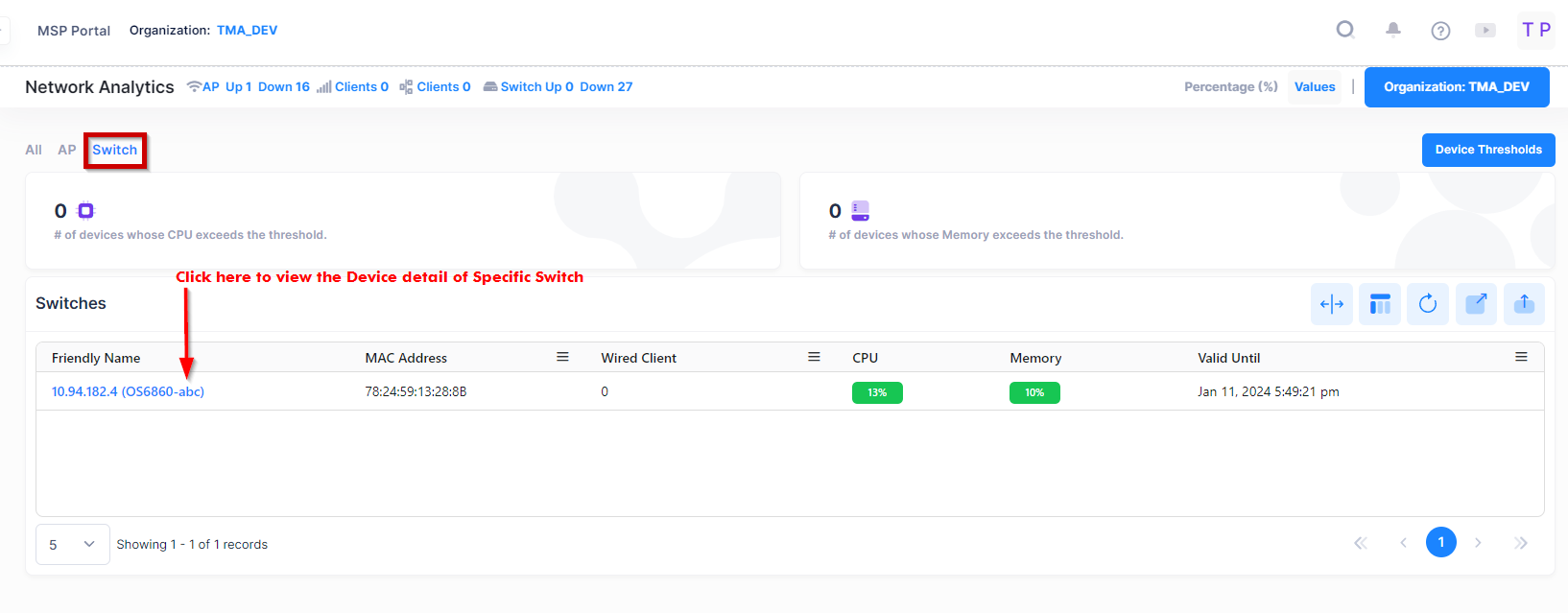Toggle Percentage (%) display mode

coord(1231,86)
